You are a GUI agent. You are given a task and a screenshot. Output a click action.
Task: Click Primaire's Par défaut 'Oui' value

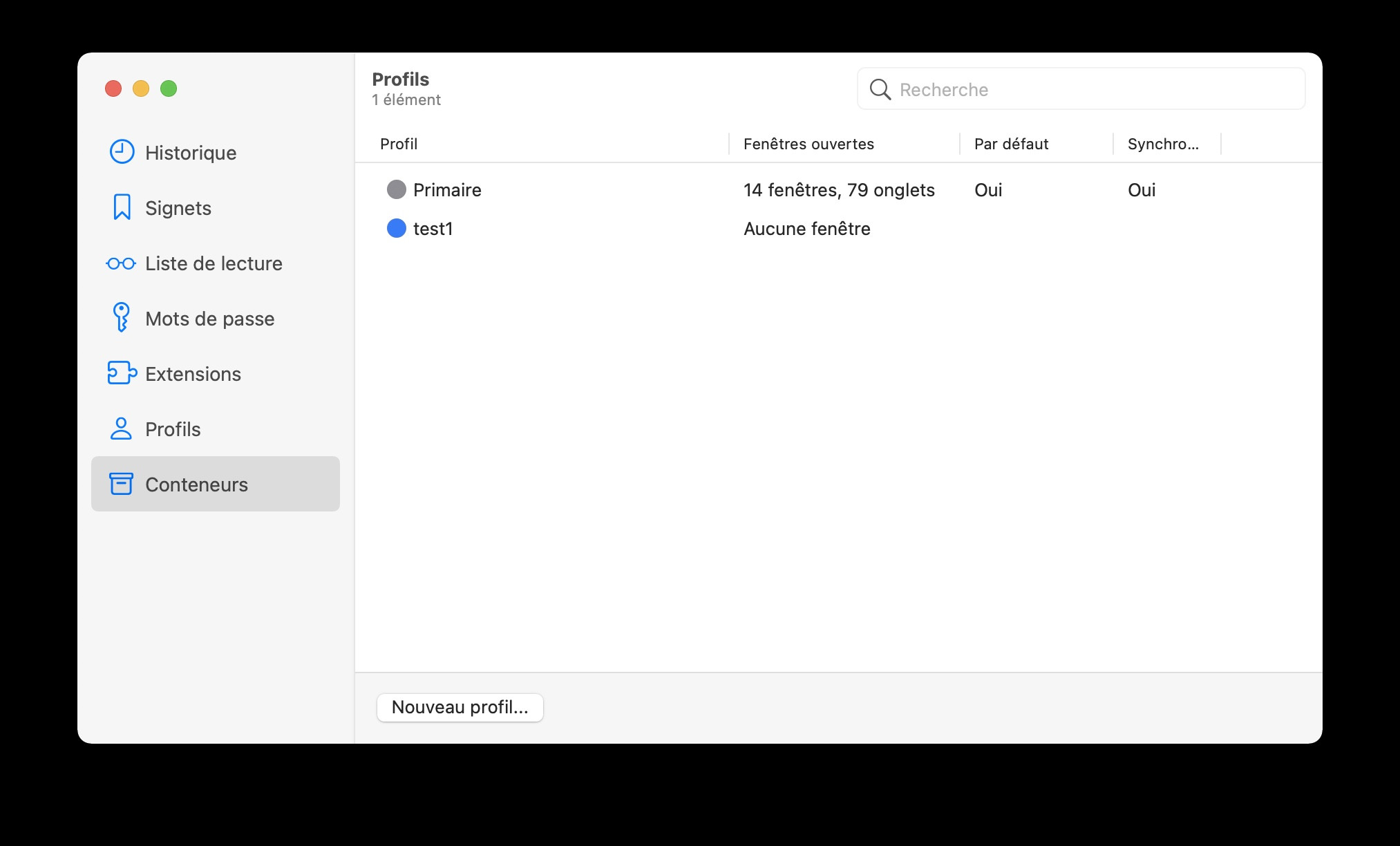pos(988,190)
